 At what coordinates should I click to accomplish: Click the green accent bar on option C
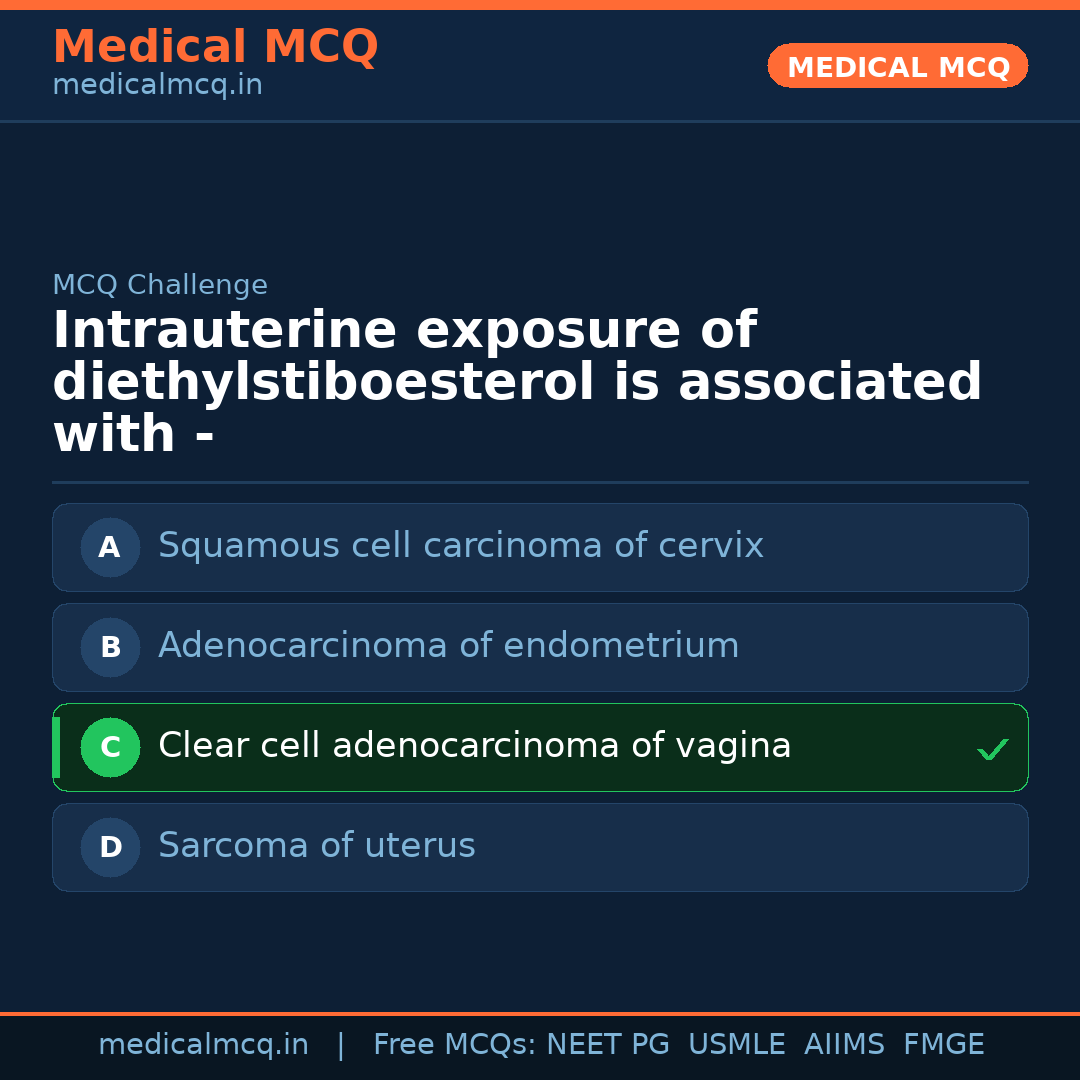point(56,747)
